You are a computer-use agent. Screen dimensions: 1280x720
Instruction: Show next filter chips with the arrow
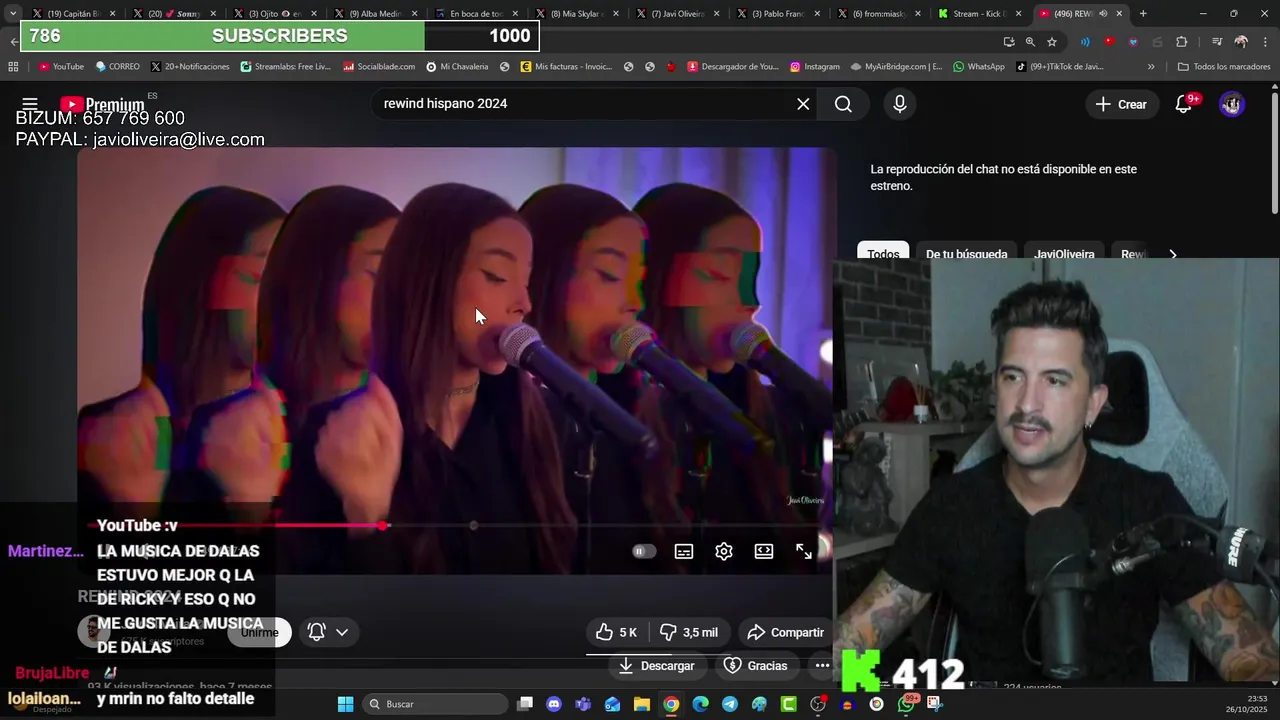click(x=1173, y=254)
